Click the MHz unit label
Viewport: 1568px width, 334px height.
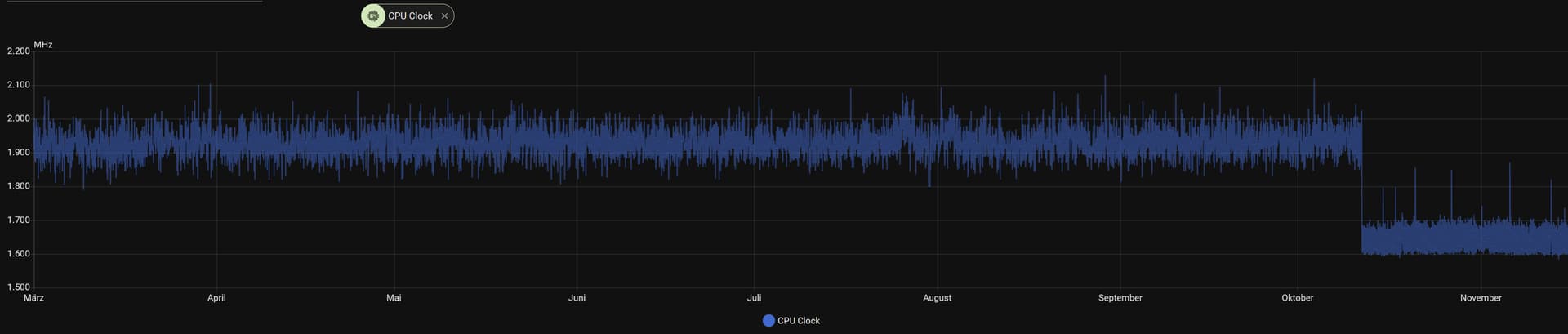(43, 45)
